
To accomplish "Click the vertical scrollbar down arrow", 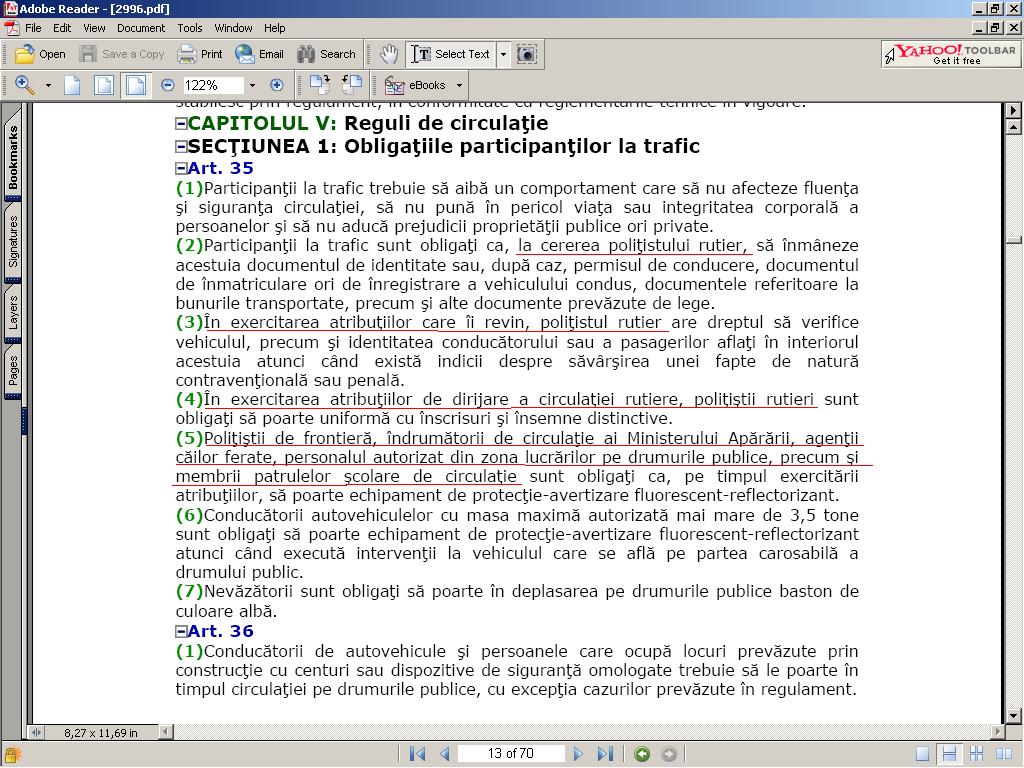I will [1014, 716].
